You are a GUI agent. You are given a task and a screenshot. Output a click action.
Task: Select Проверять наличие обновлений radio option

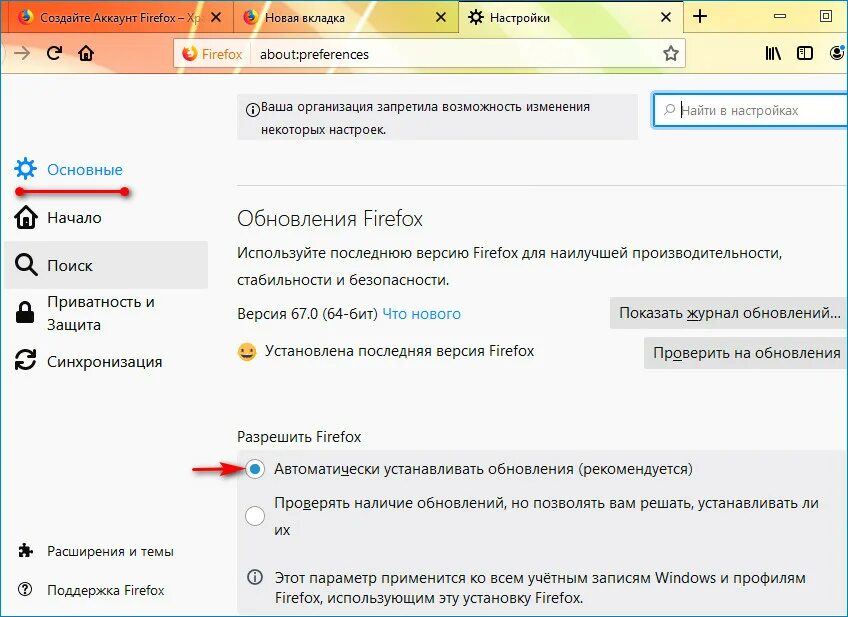click(x=255, y=516)
